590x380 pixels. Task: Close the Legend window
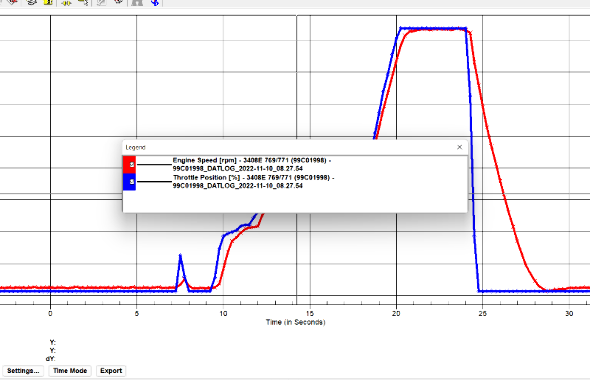click(x=459, y=147)
